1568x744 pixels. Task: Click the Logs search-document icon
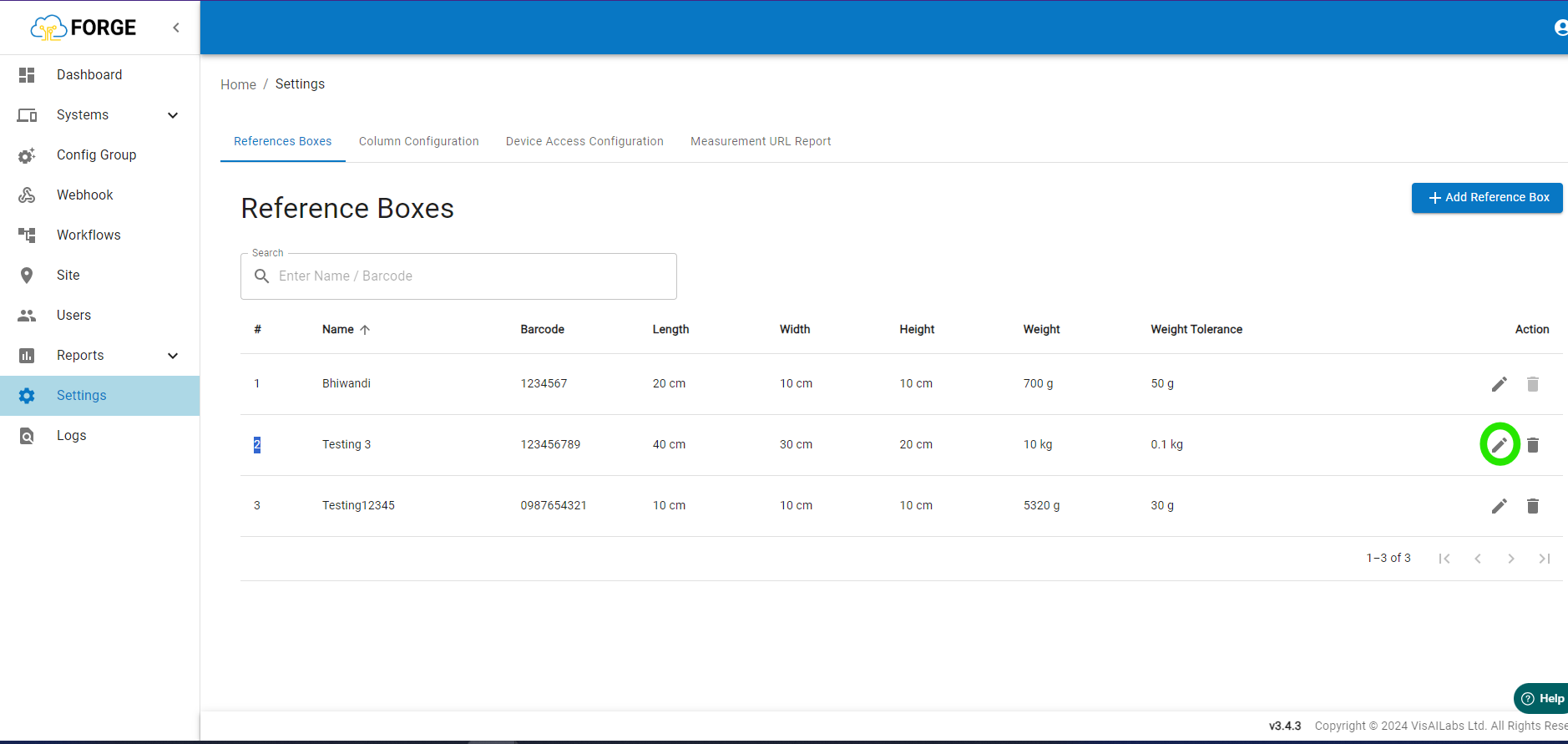[27, 436]
